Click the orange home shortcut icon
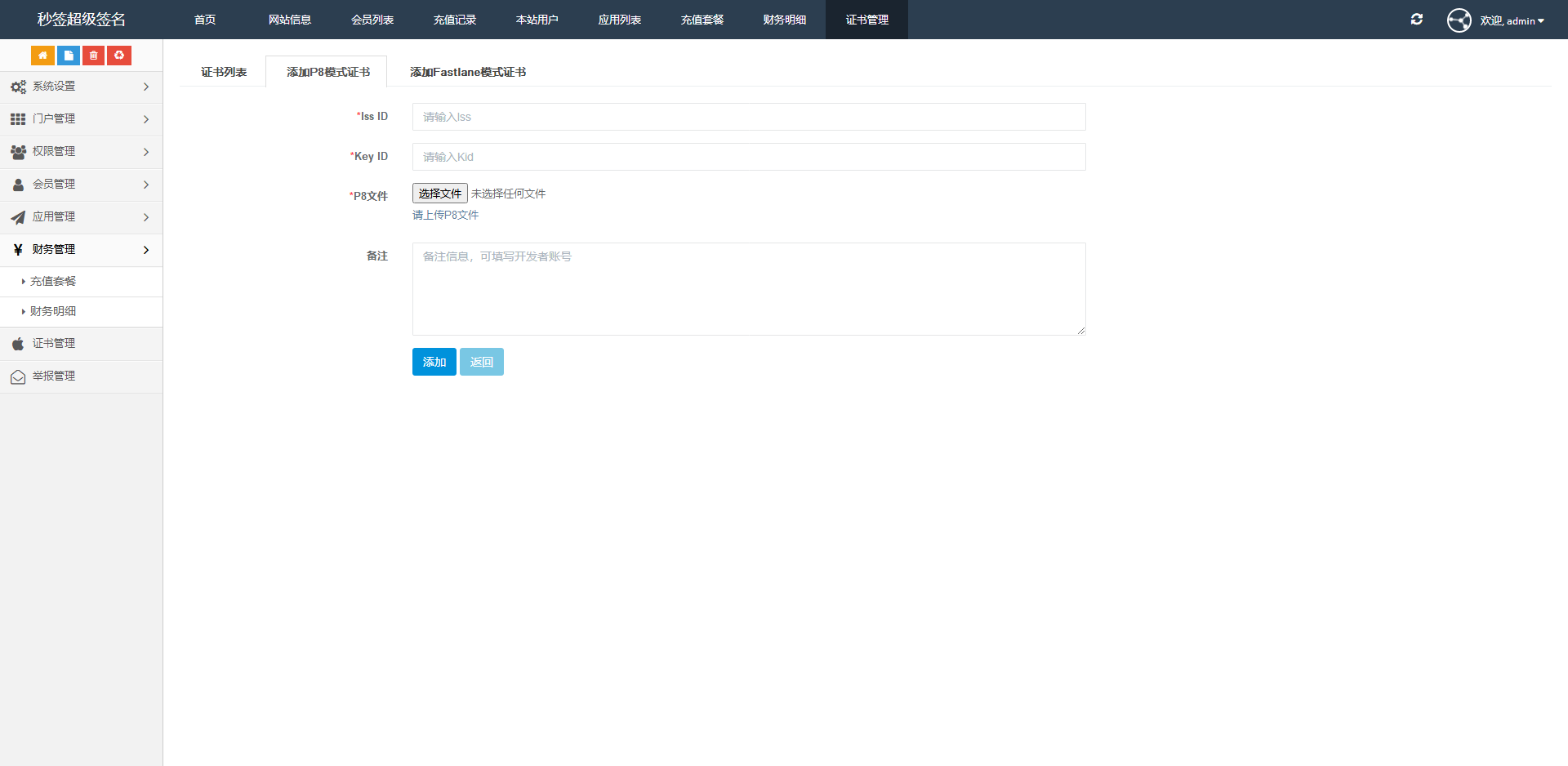Image resolution: width=1568 pixels, height=766 pixels. pyautogui.click(x=42, y=56)
